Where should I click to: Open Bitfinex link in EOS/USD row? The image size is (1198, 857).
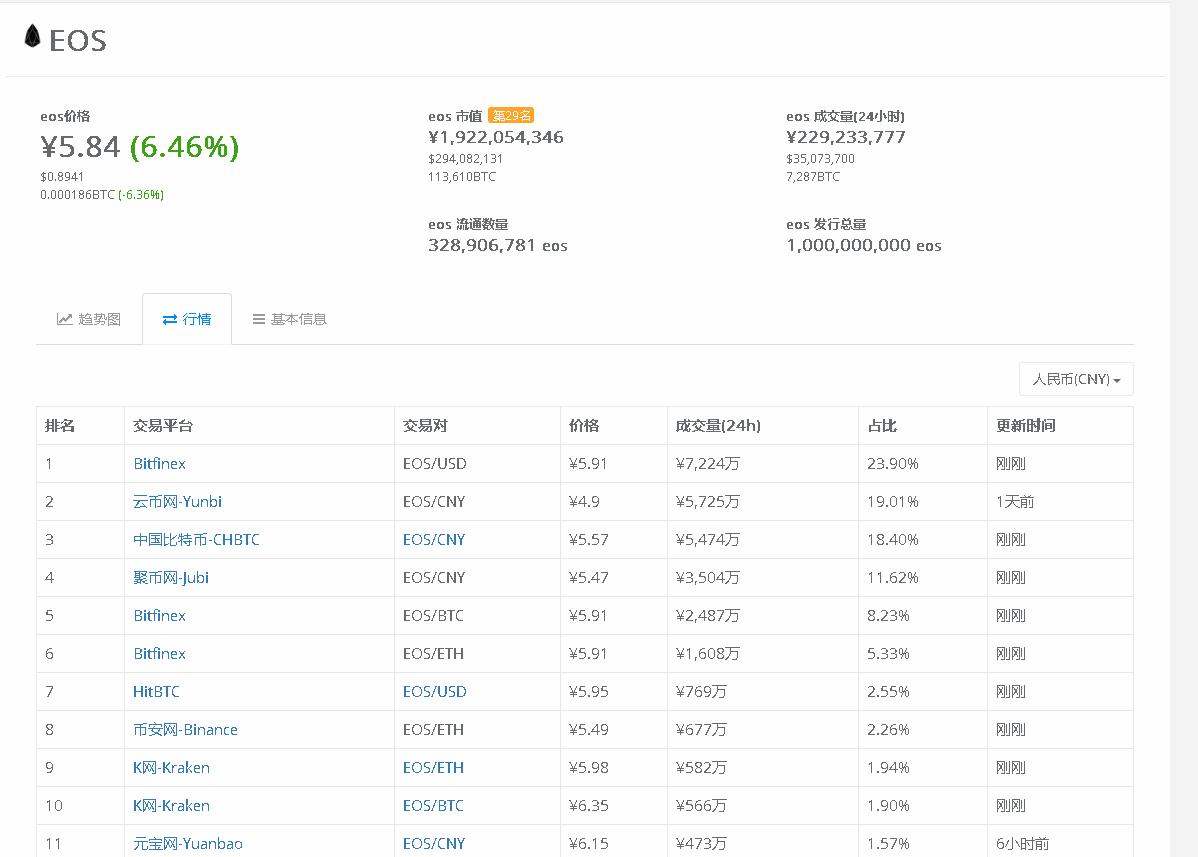click(159, 464)
